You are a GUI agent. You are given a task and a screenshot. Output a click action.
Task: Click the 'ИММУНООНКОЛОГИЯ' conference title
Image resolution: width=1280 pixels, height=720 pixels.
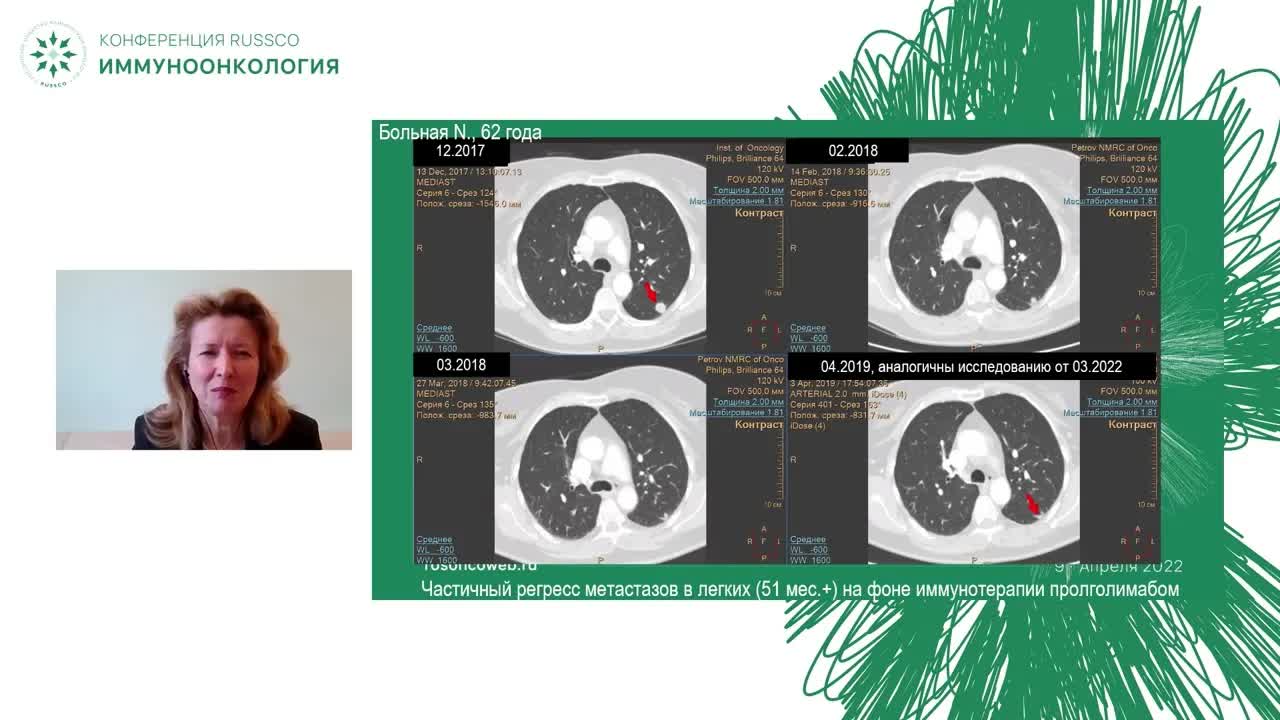tap(219, 66)
